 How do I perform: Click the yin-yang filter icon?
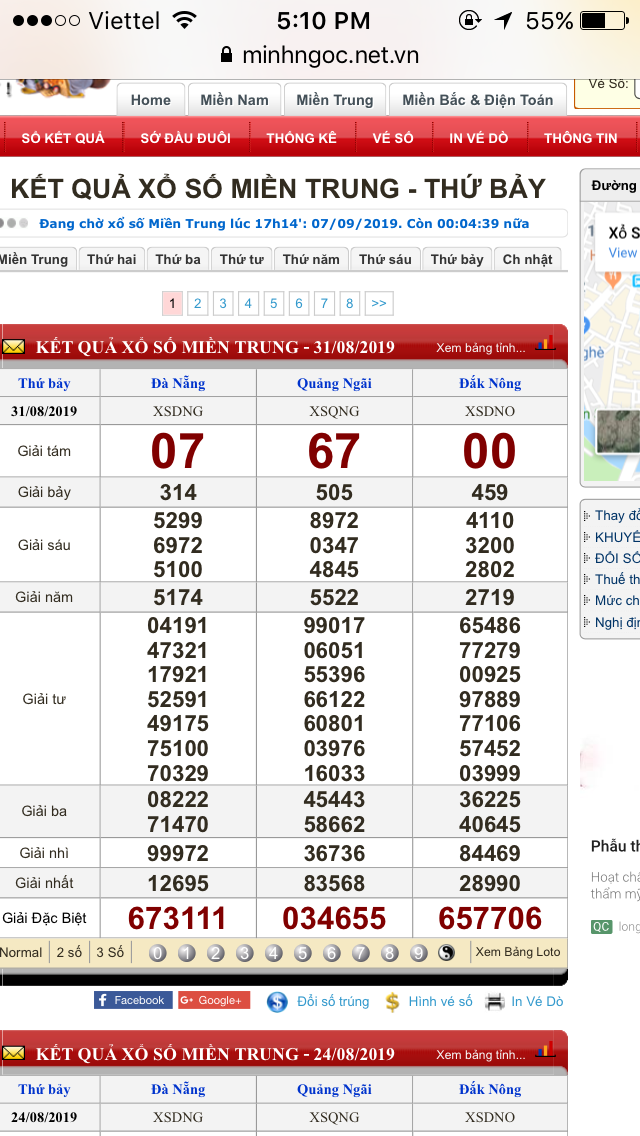click(x=447, y=953)
